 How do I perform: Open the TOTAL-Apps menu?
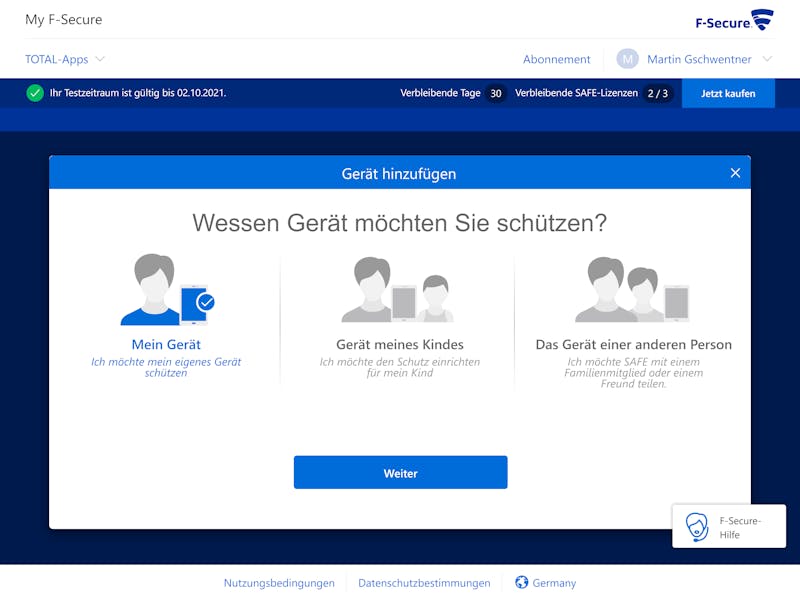tap(57, 59)
